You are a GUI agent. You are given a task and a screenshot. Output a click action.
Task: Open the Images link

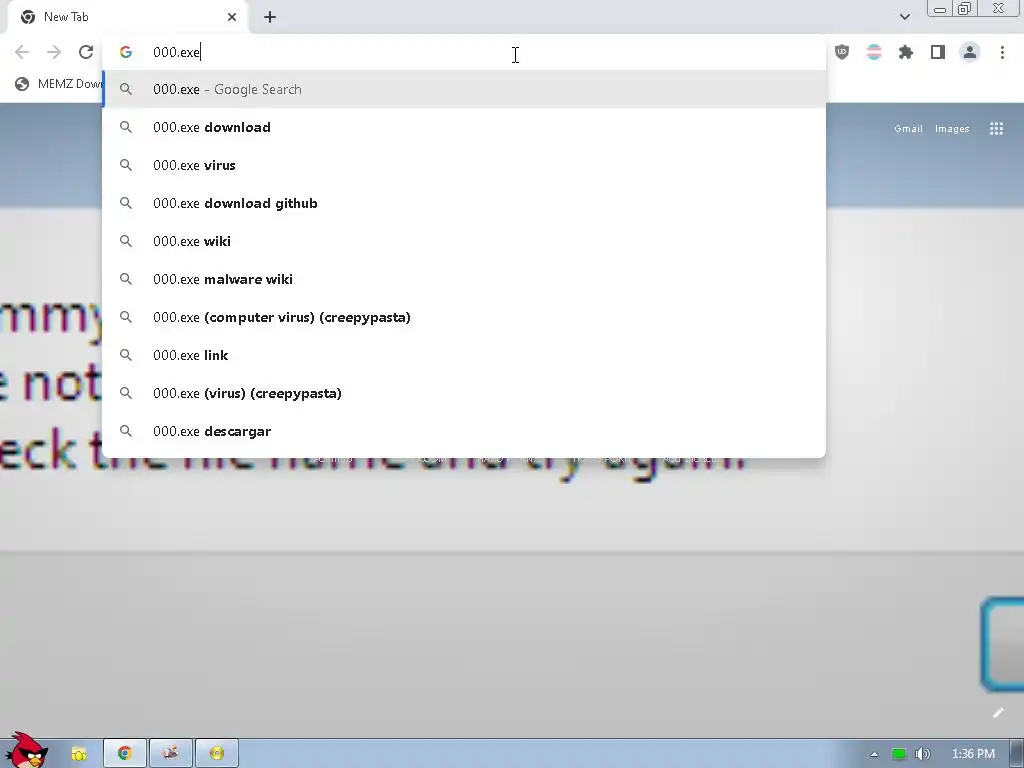(x=952, y=129)
